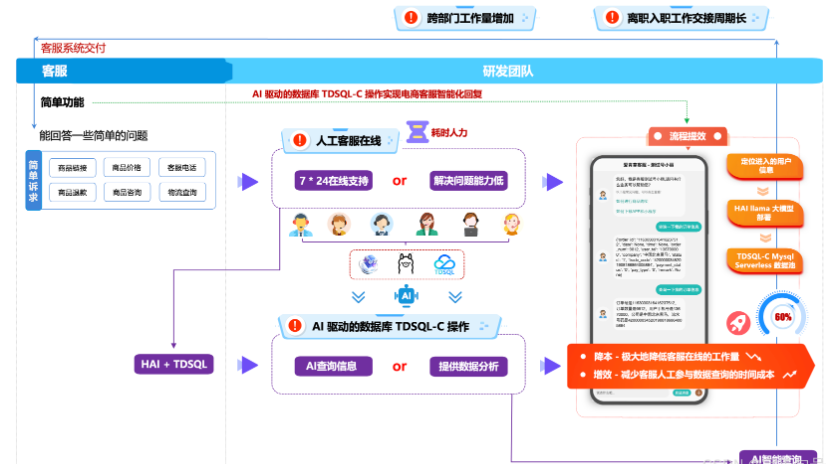
Task: Click the 物流查询 box
Action: (182, 192)
